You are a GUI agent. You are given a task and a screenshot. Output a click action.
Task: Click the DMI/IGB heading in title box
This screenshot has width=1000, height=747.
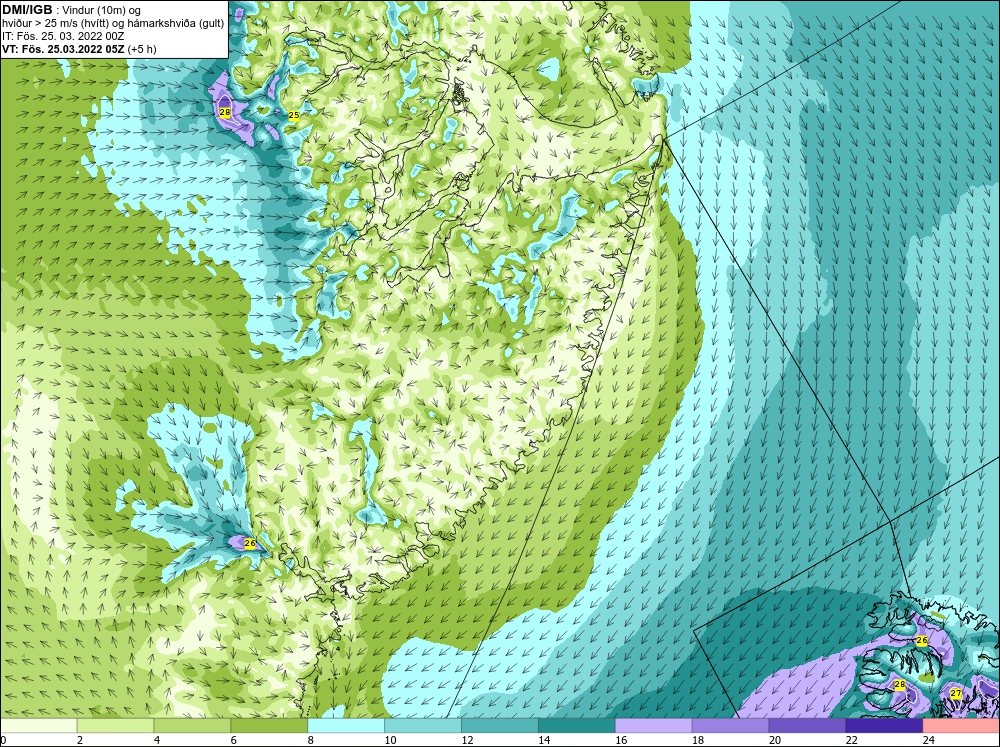tap(27, 10)
